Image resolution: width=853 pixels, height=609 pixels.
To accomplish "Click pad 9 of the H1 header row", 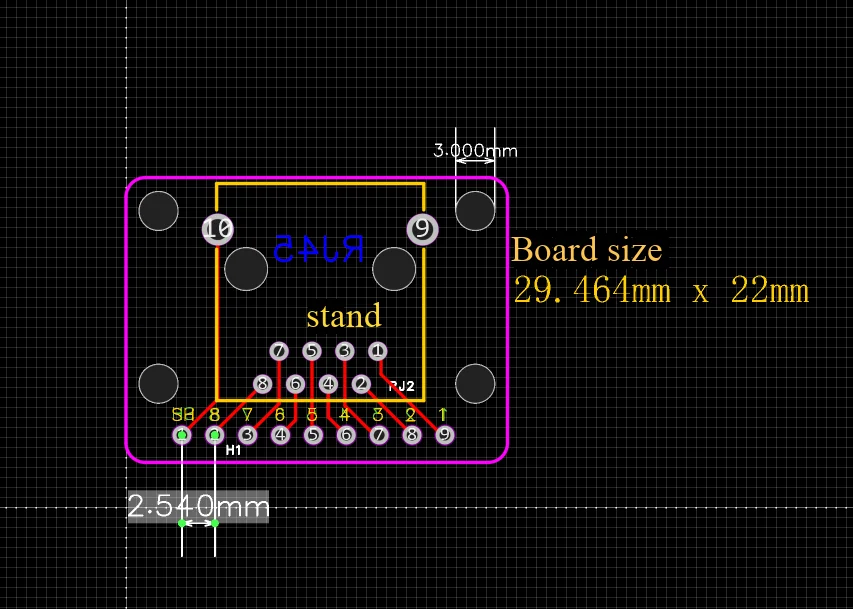I will pyautogui.click(x=445, y=434).
